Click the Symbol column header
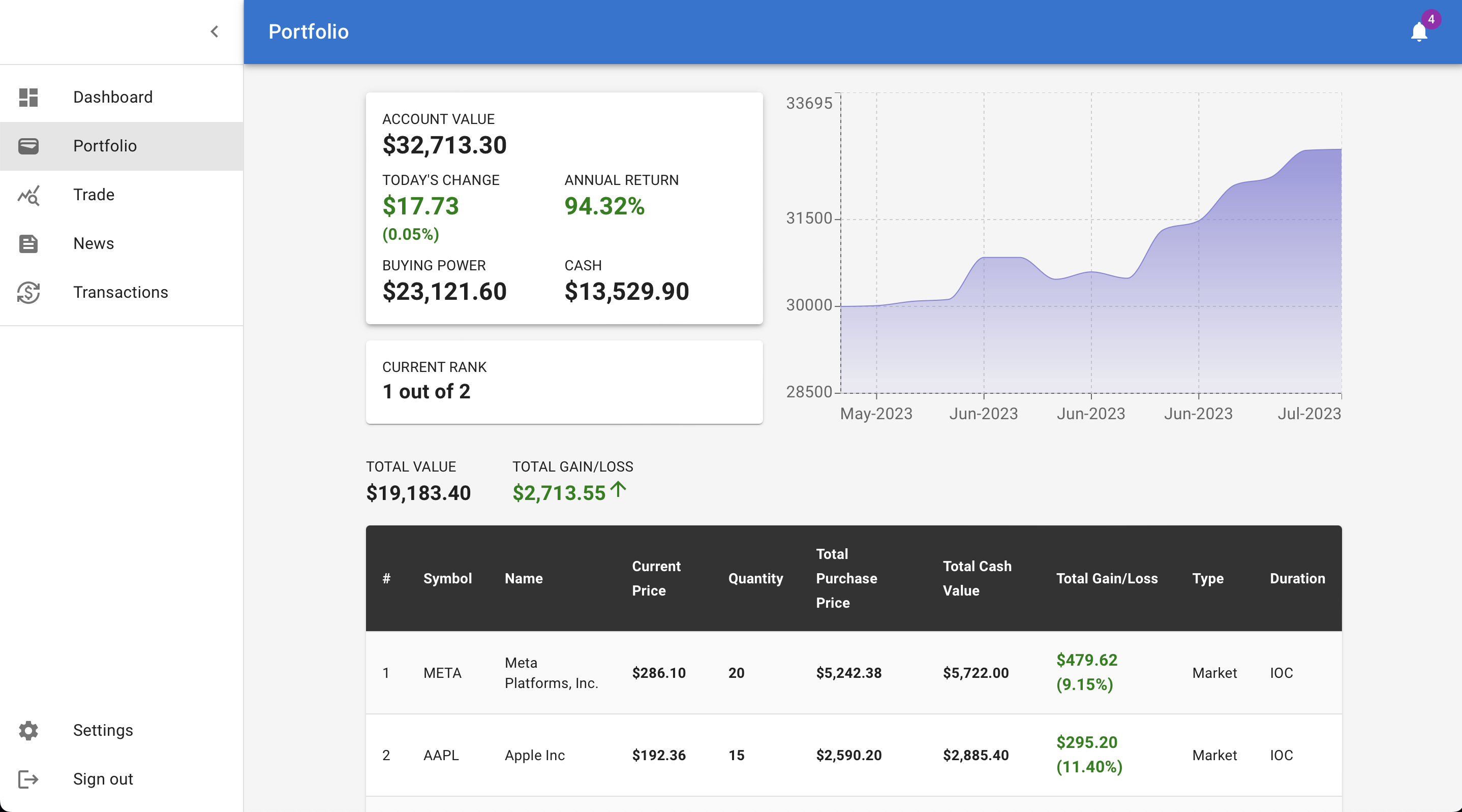This screenshot has height=812, width=1462. click(x=447, y=578)
